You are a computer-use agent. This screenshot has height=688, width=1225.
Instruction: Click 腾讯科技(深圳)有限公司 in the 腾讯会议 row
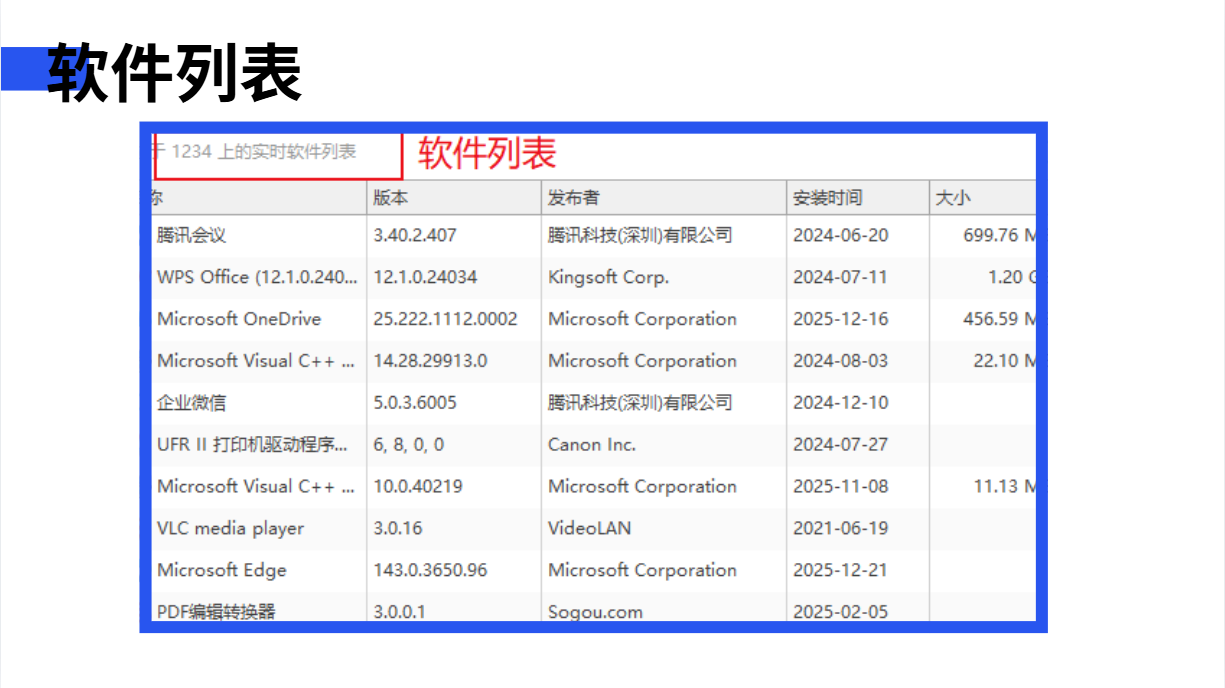pos(640,235)
